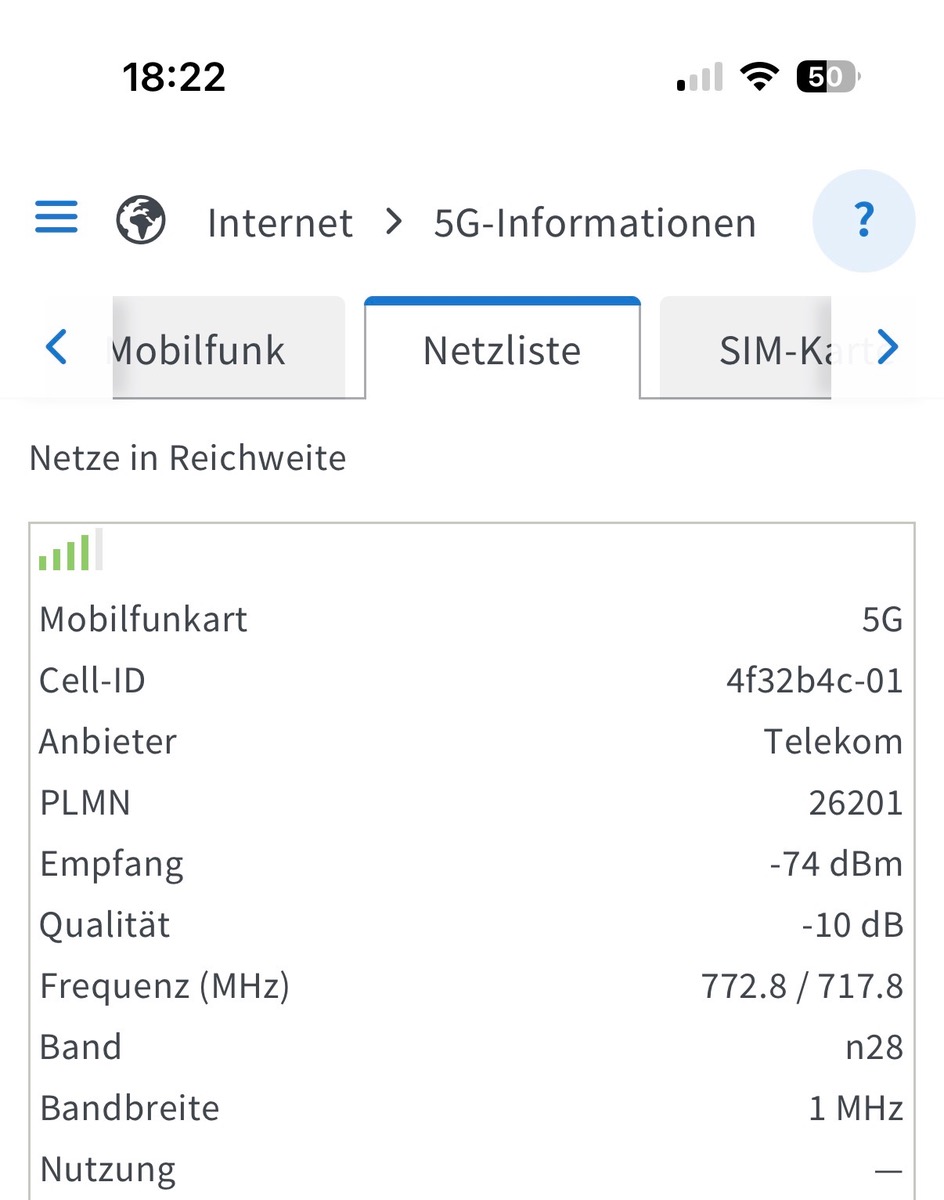The image size is (944, 1200).
Task: Select the Cell-ID value 4f32b4c-01
Action: click(x=814, y=681)
